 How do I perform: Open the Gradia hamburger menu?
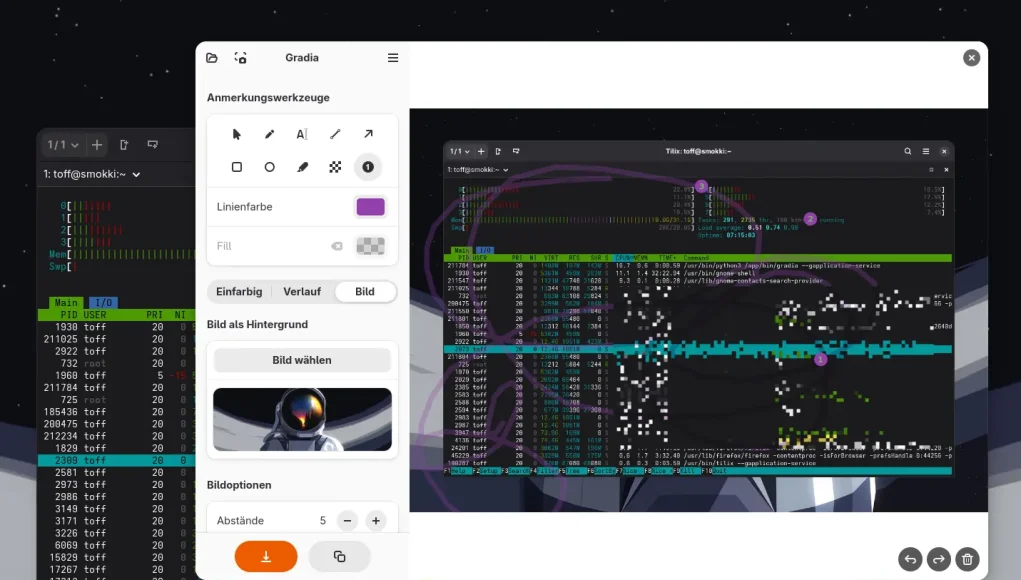pyautogui.click(x=393, y=58)
